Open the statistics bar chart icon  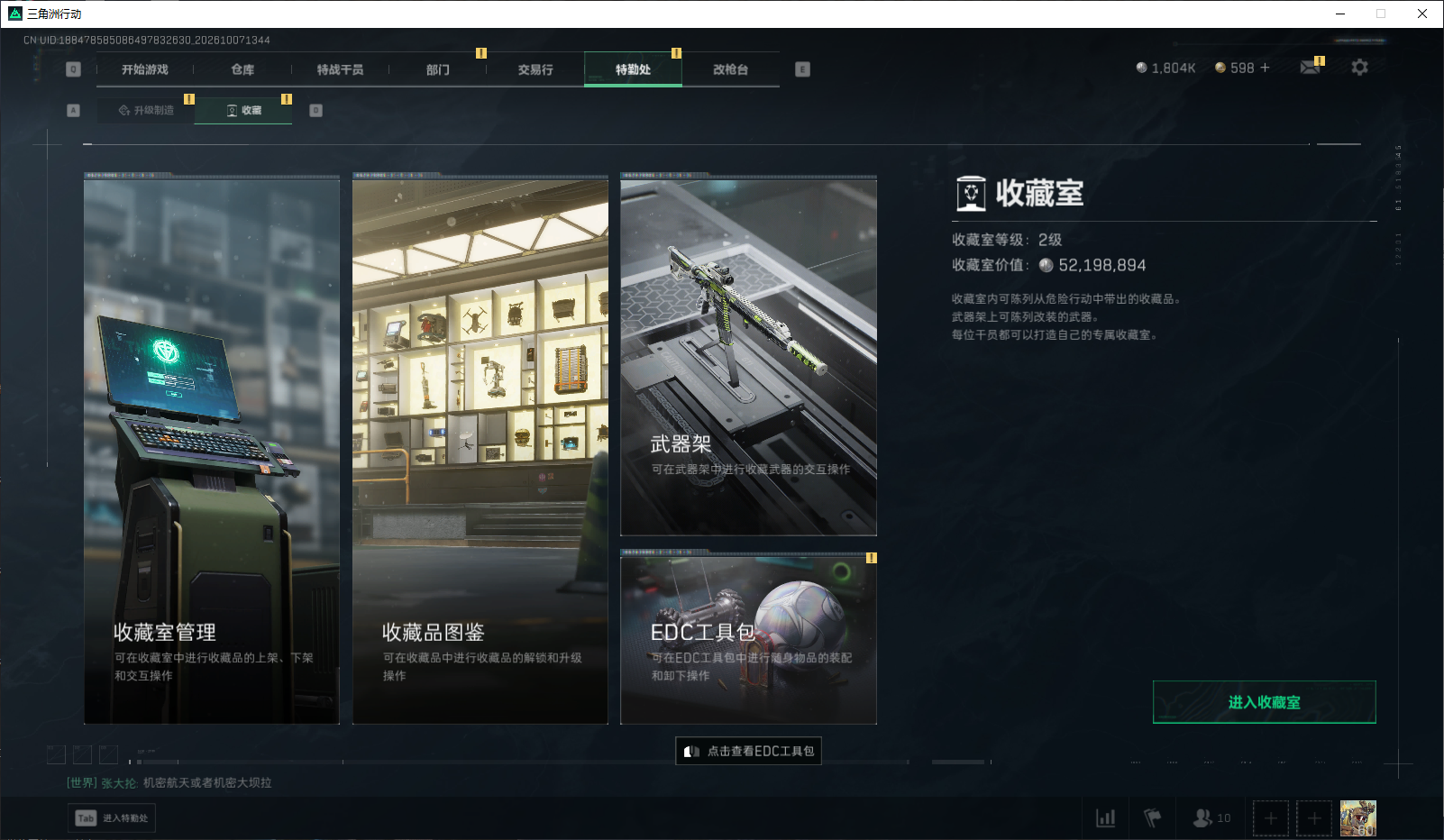click(1105, 817)
